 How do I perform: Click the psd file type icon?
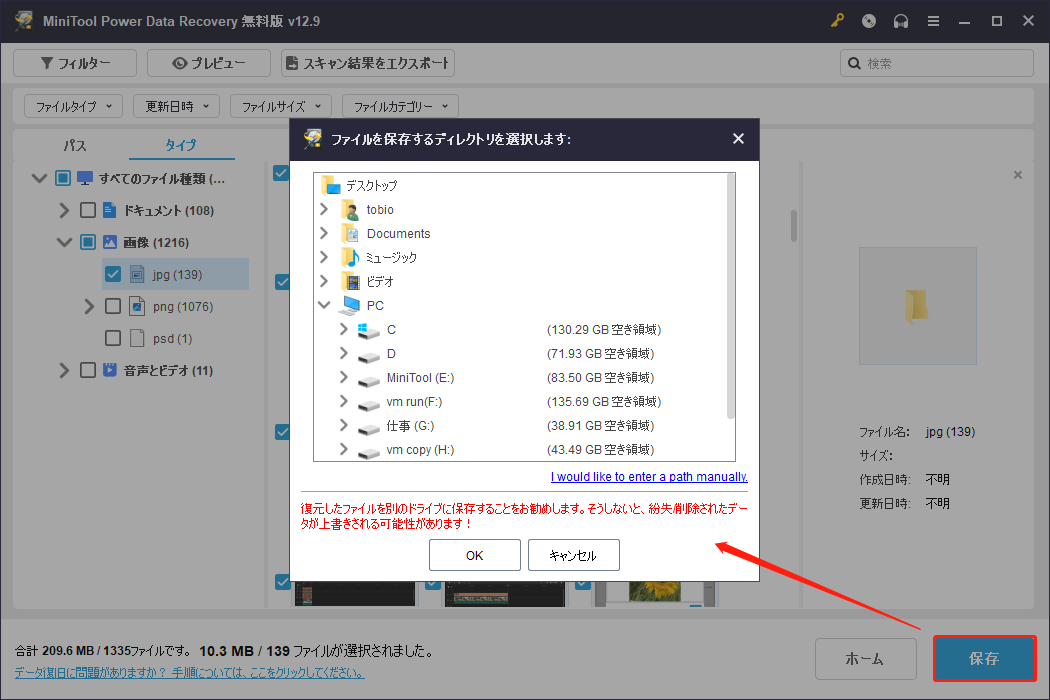137,338
